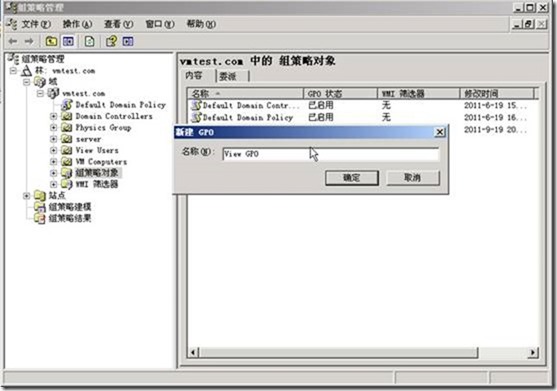The image size is (557, 391).
Task: Click the forest icon next to 林: vmtest.com
Action: click(26, 71)
